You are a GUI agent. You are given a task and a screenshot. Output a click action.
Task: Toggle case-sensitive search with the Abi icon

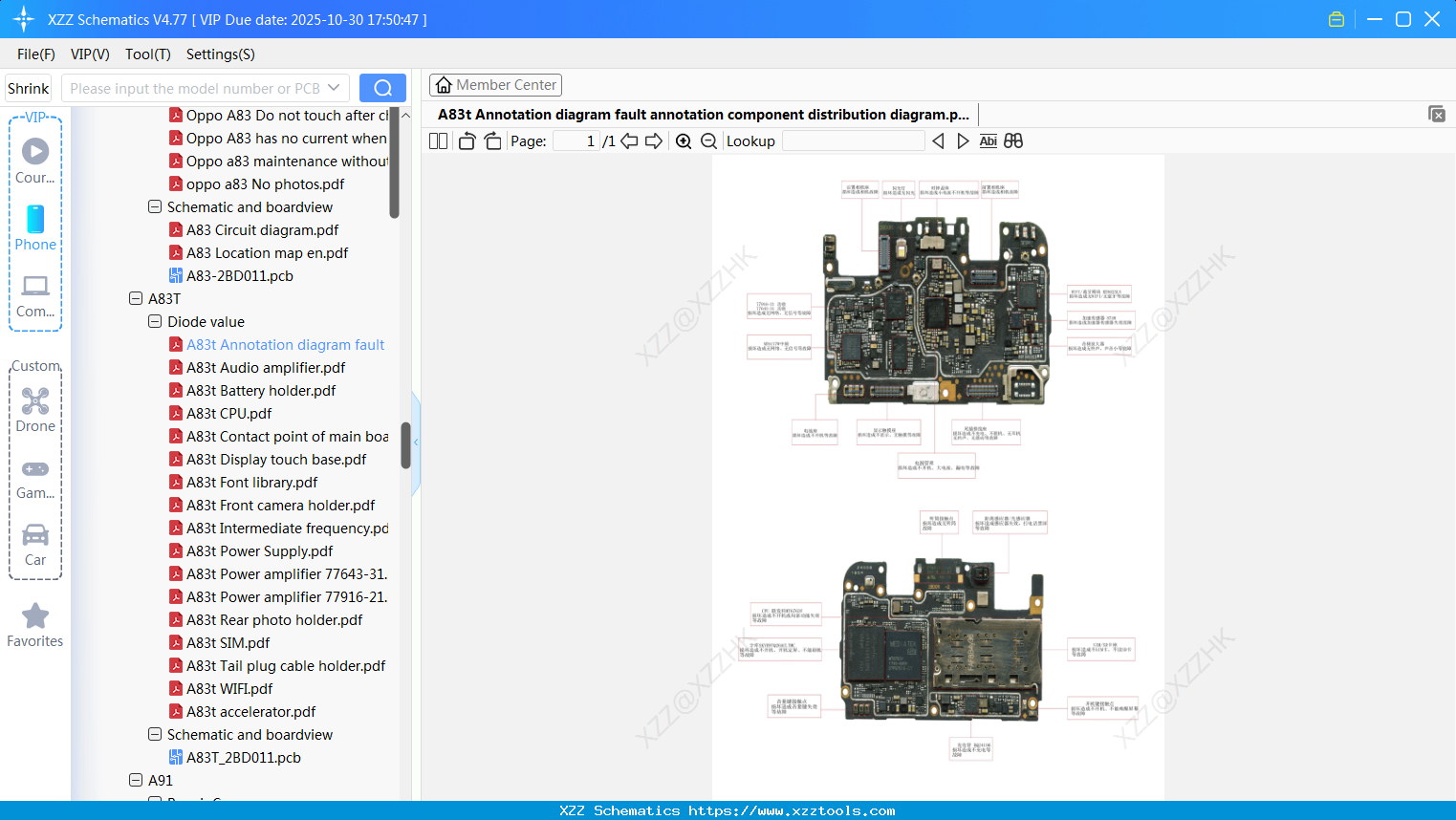tap(988, 140)
